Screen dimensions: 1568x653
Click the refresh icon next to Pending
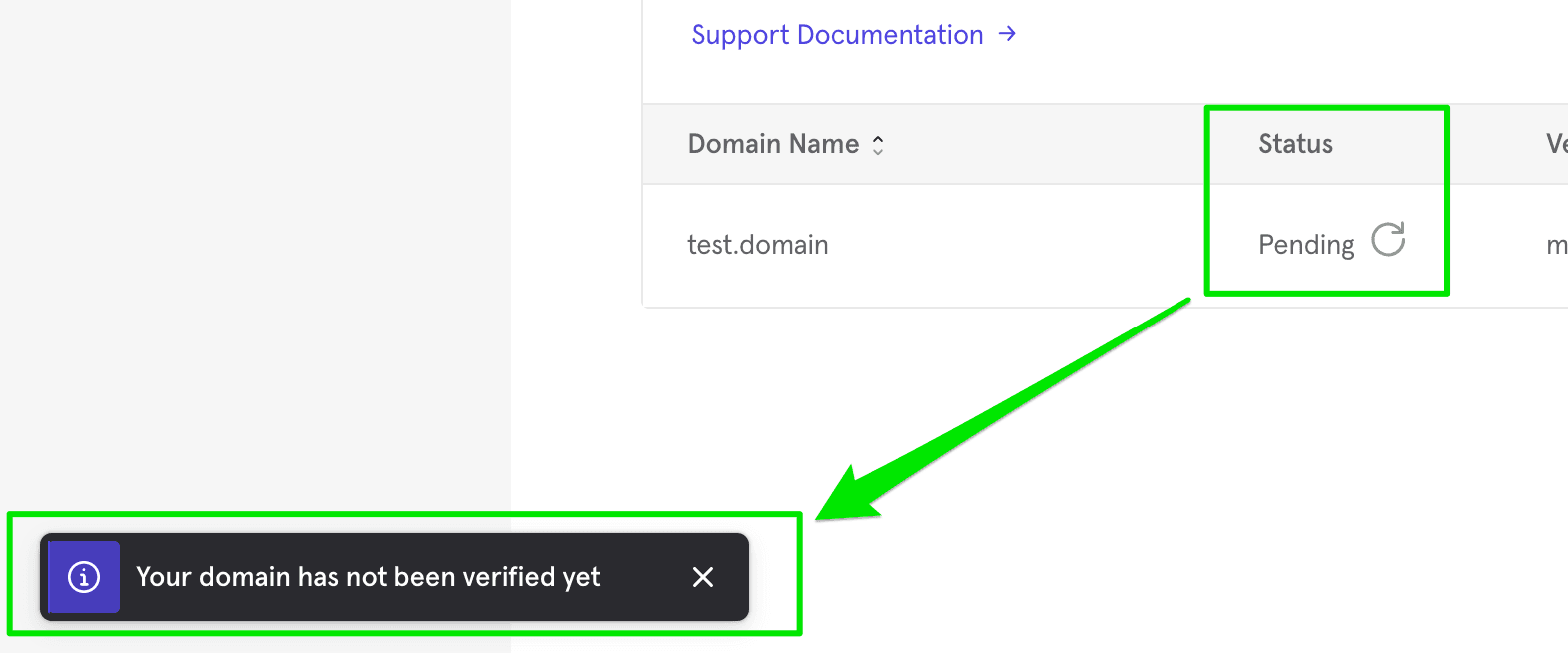[x=1388, y=240]
